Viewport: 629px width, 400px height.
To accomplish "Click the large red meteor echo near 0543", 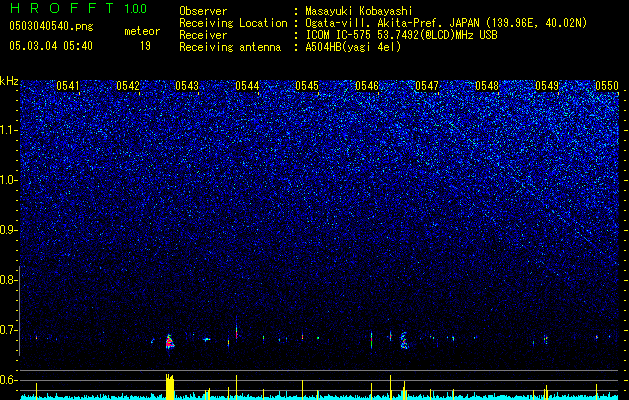I will [x=170, y=342].
